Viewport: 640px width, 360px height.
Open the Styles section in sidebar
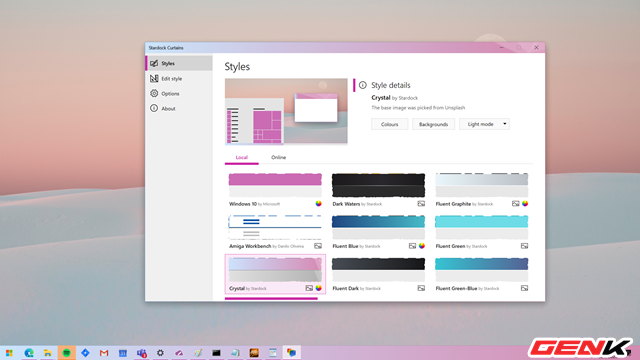pos(179,63)
